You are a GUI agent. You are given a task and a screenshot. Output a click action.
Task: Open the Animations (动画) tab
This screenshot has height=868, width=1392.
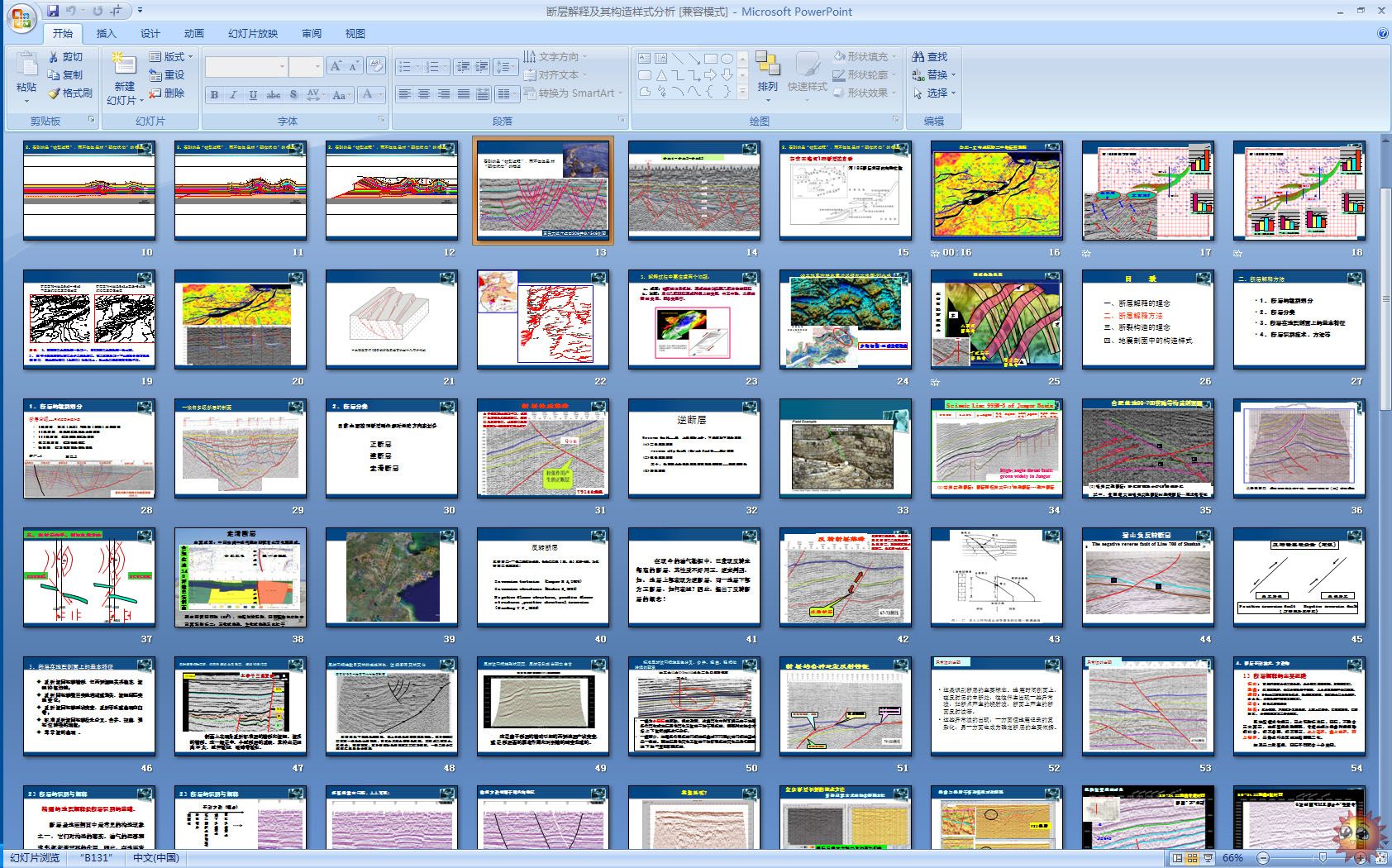[194, 34]
